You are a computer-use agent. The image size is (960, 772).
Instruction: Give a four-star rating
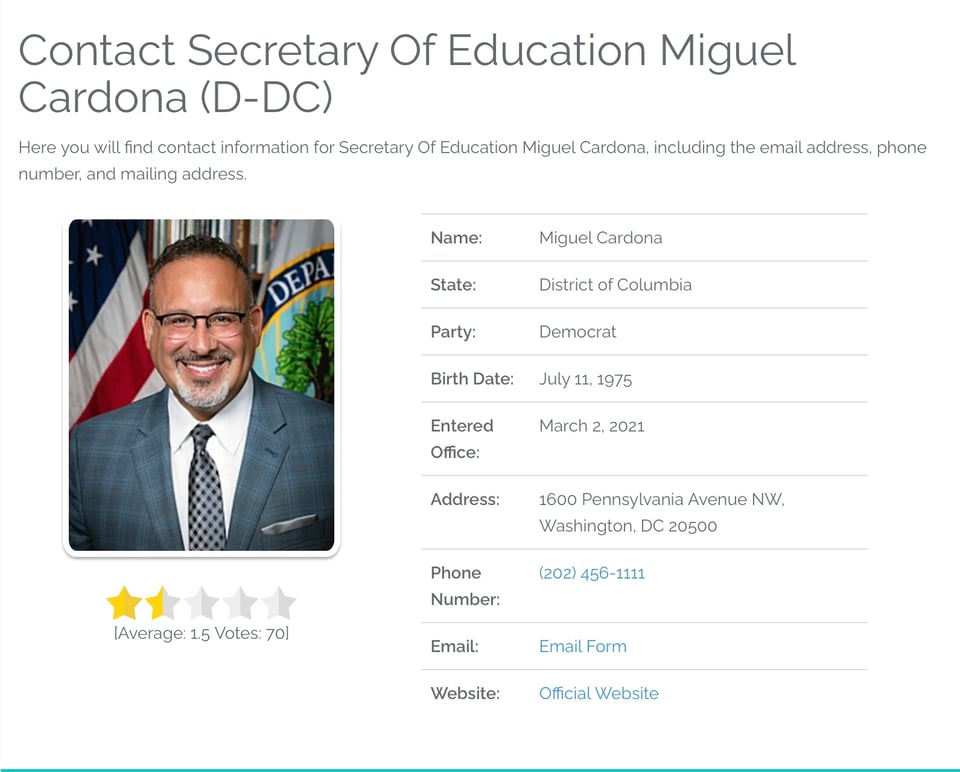point(240,603)
